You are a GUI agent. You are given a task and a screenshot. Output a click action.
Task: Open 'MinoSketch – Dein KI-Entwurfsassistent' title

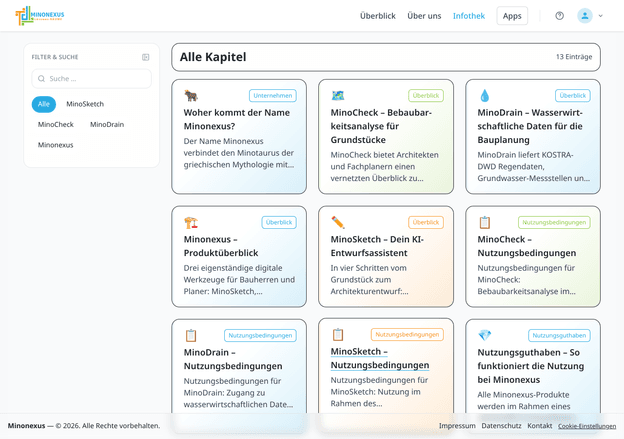click(x=377, y=246)
